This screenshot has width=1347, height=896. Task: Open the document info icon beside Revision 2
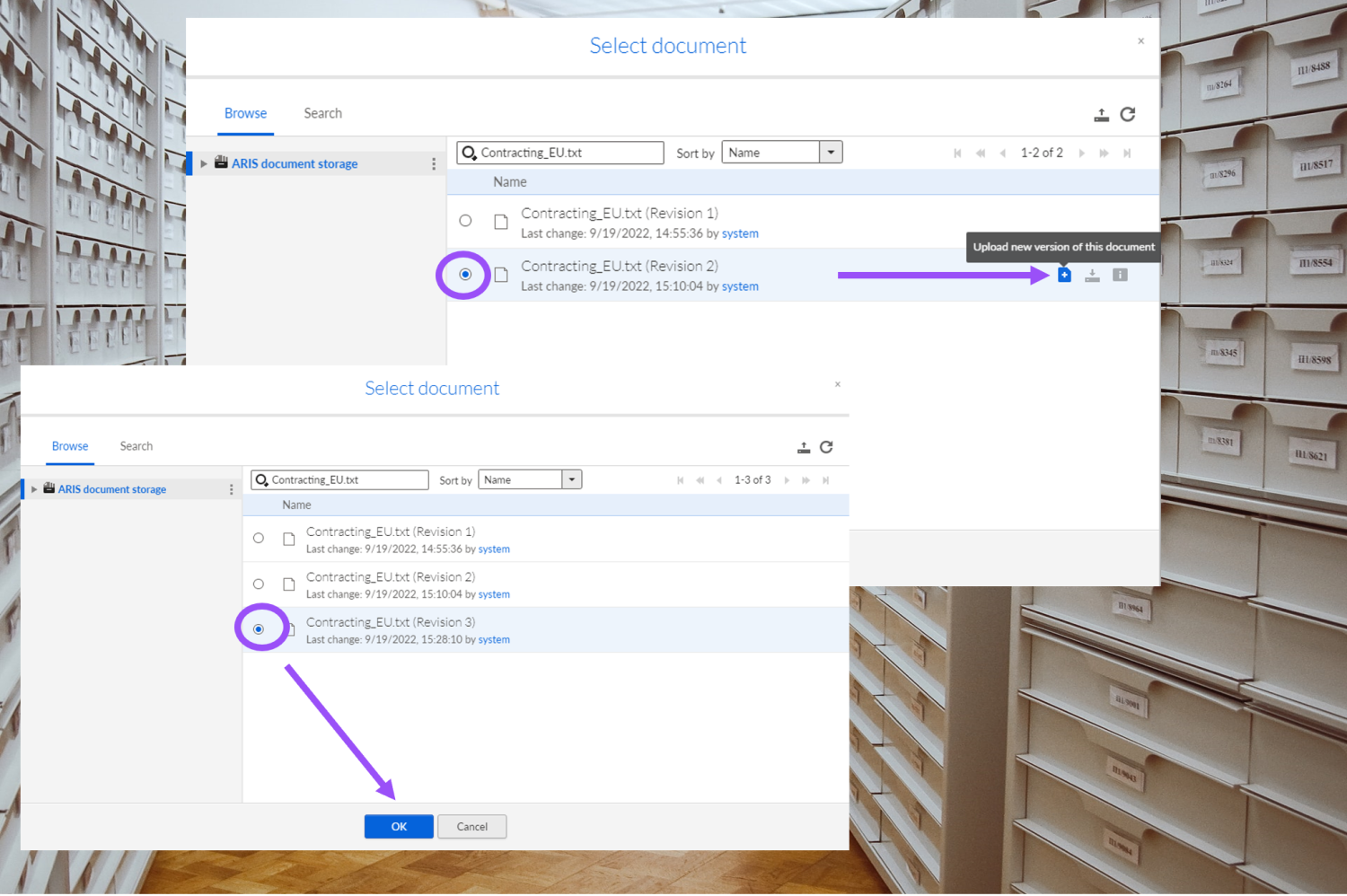1120,275
